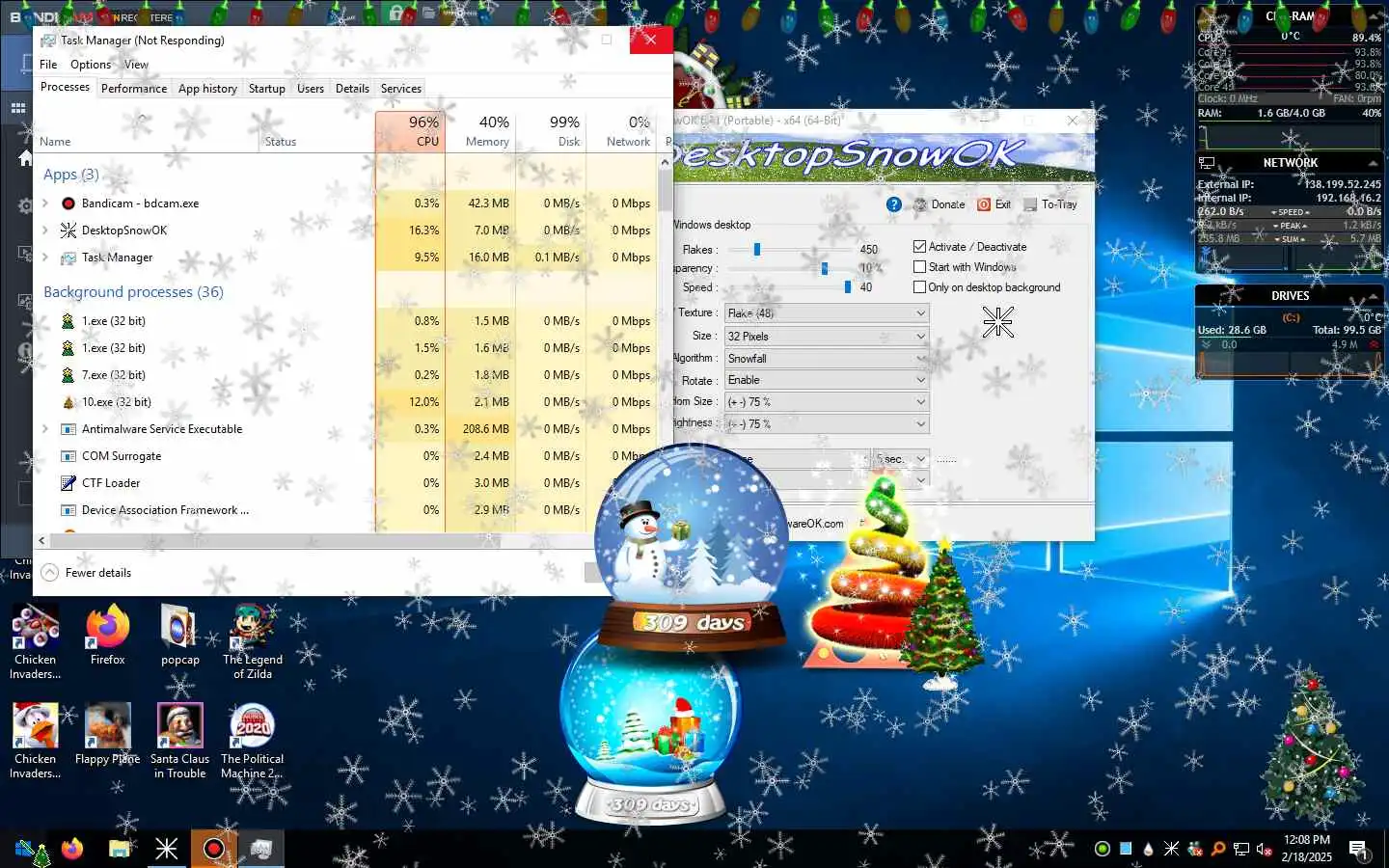Click Task Manager vertical scrollbar up arrow

pos(665,162)
